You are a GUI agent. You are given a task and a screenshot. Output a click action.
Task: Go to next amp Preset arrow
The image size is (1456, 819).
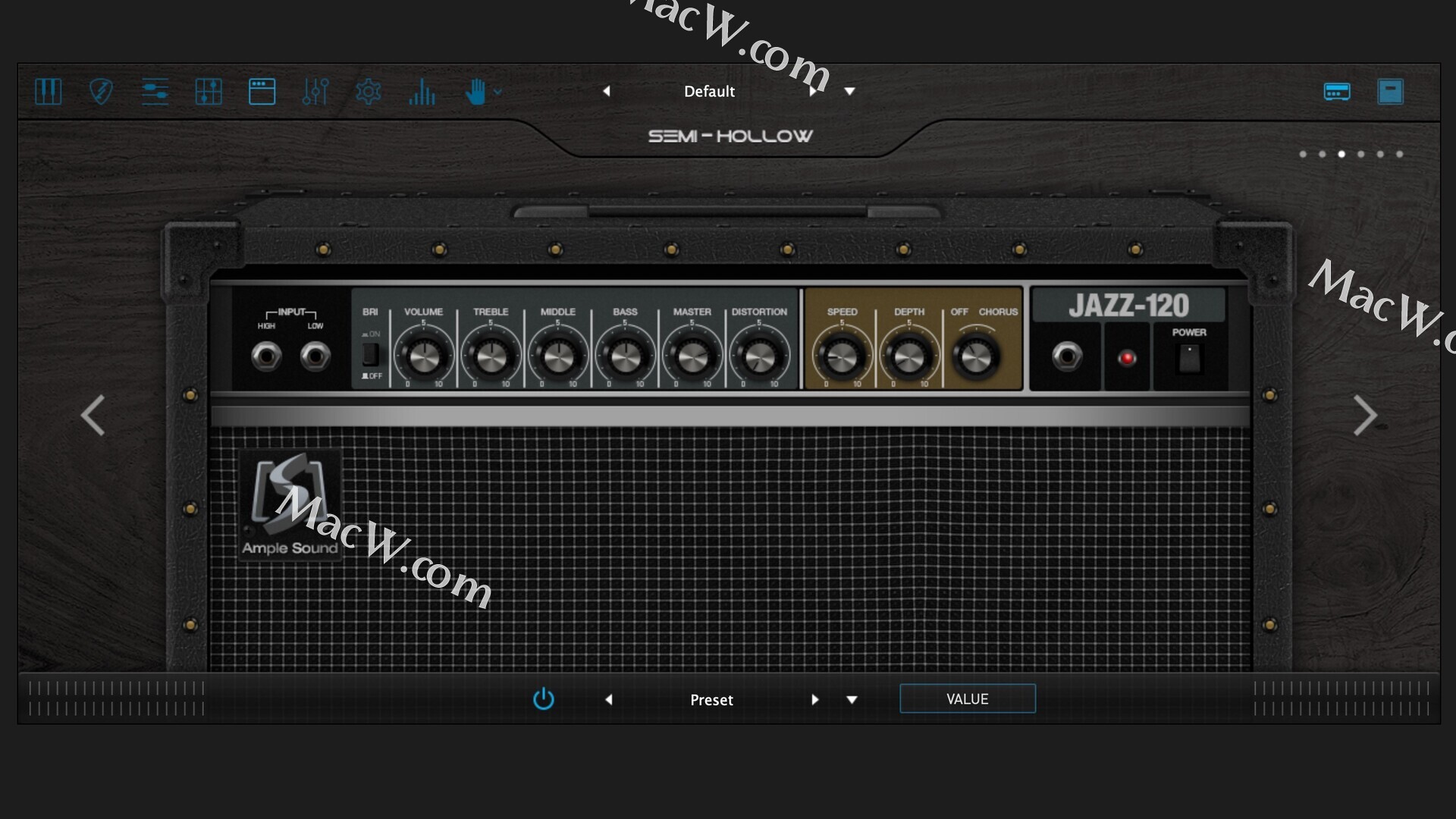[x=815, y=700]
